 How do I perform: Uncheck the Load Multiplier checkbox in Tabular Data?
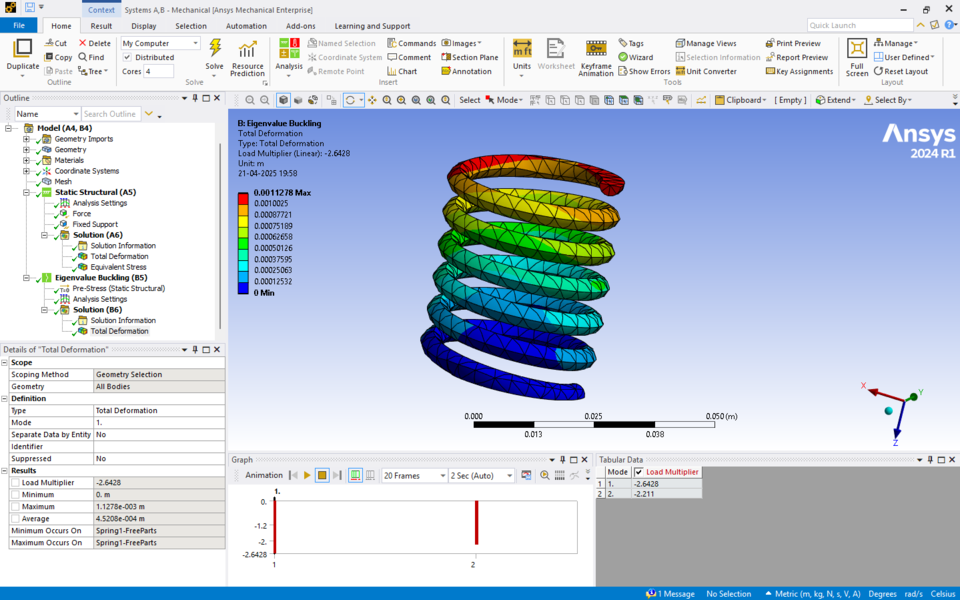[x=638, y=472]
